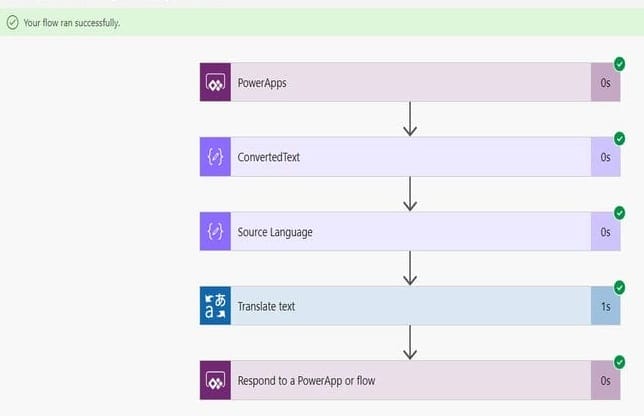Screen dimensions: 644x416
Task: Click the Translate text translator icon
Action: pos(215,306)
